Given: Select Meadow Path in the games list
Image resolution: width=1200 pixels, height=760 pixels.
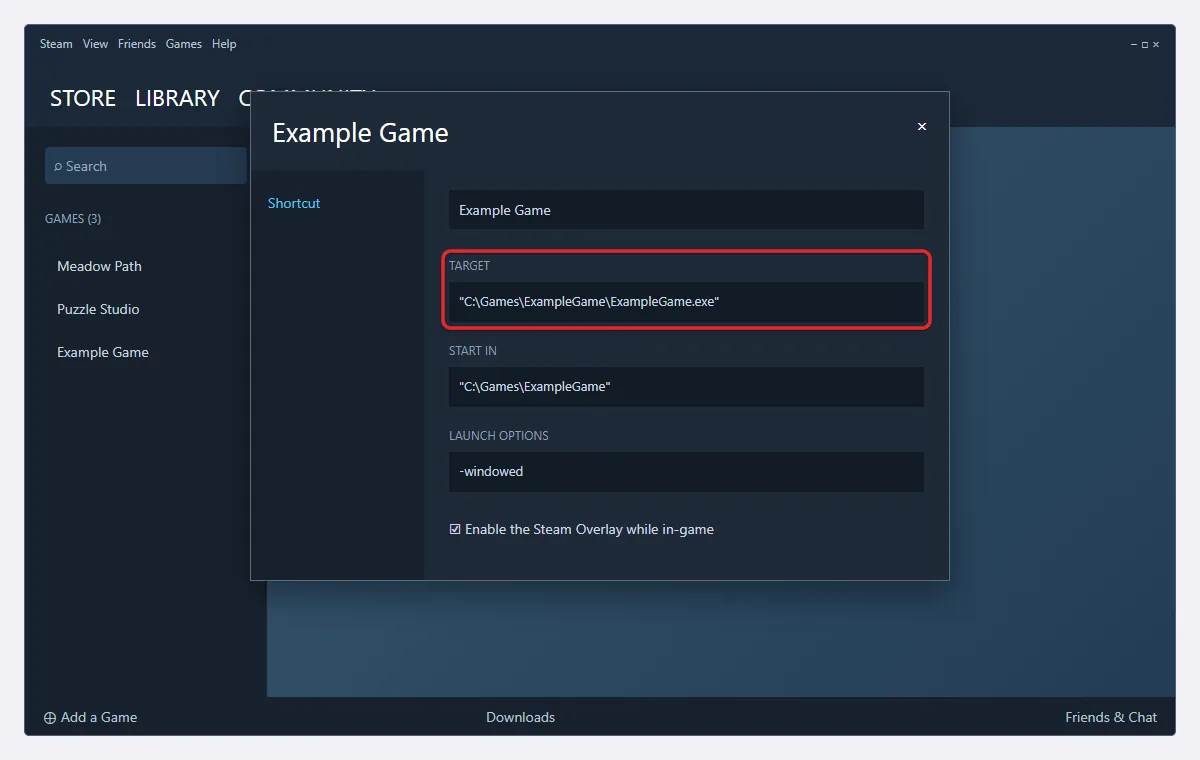Looking at the screenshot, I should pos(99,266).
